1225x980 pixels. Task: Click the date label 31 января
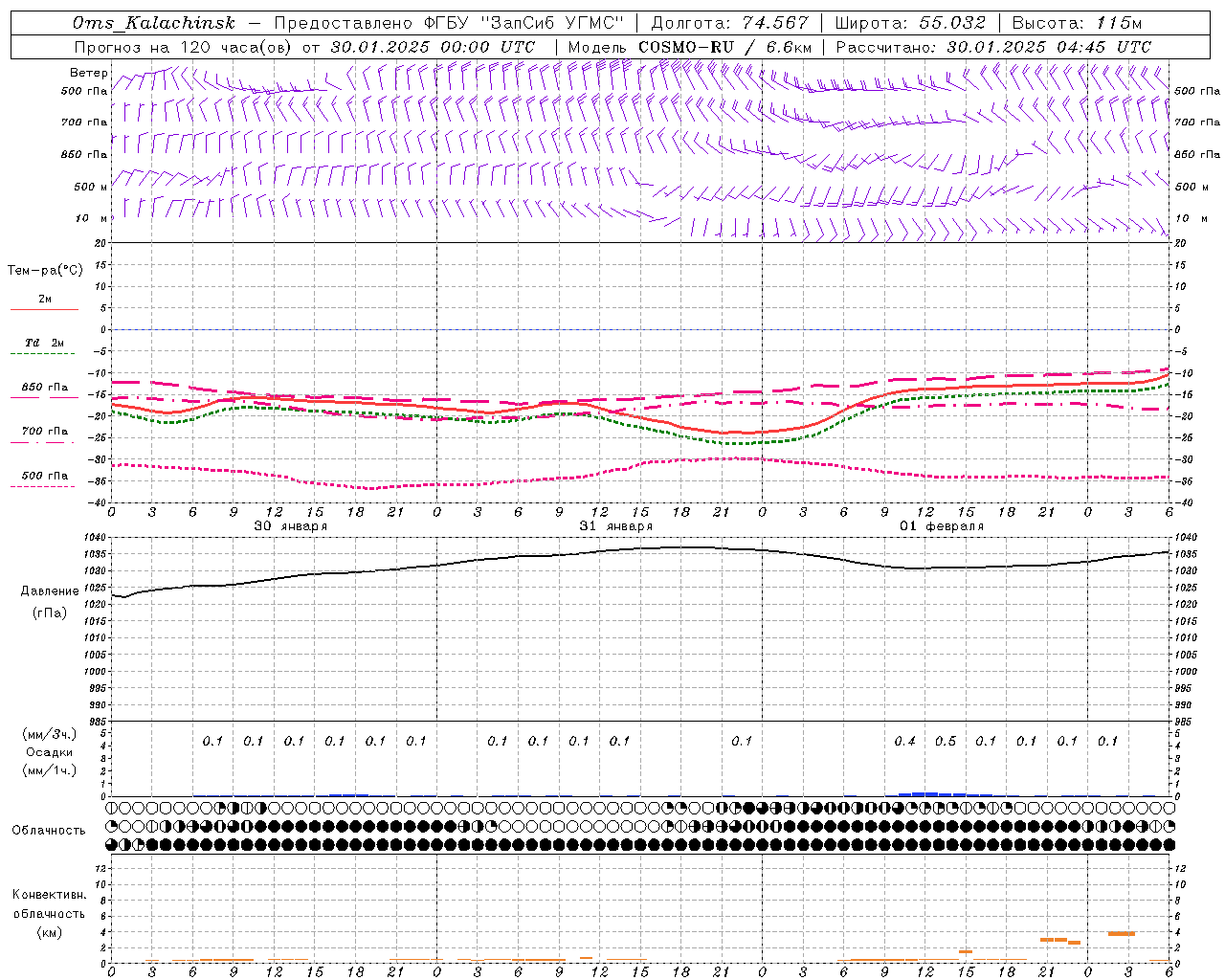point(615,526)
